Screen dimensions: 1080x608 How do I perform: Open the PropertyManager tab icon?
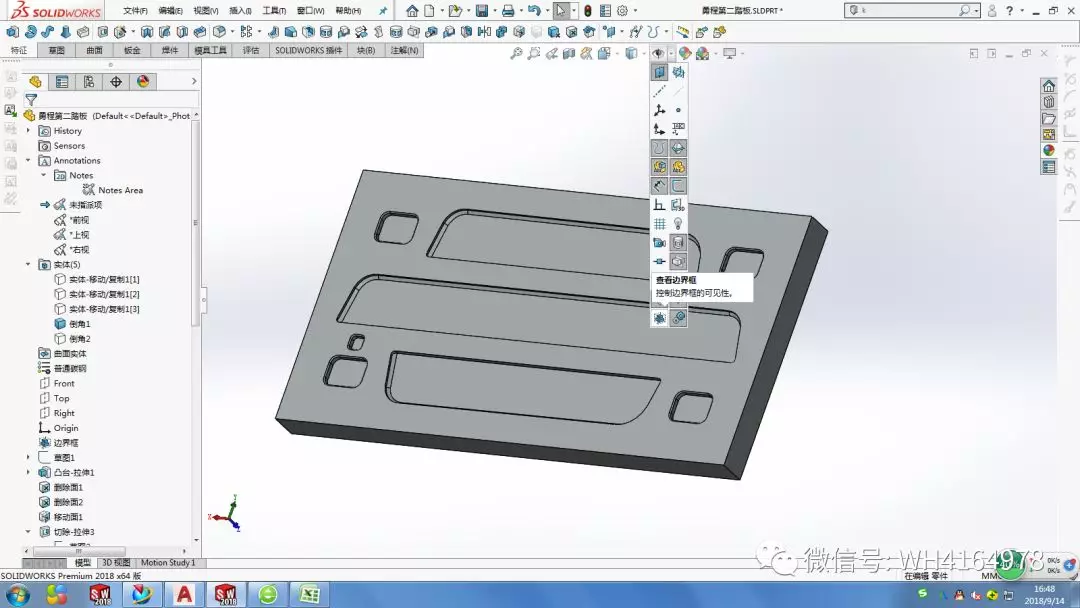click(62, 82)
